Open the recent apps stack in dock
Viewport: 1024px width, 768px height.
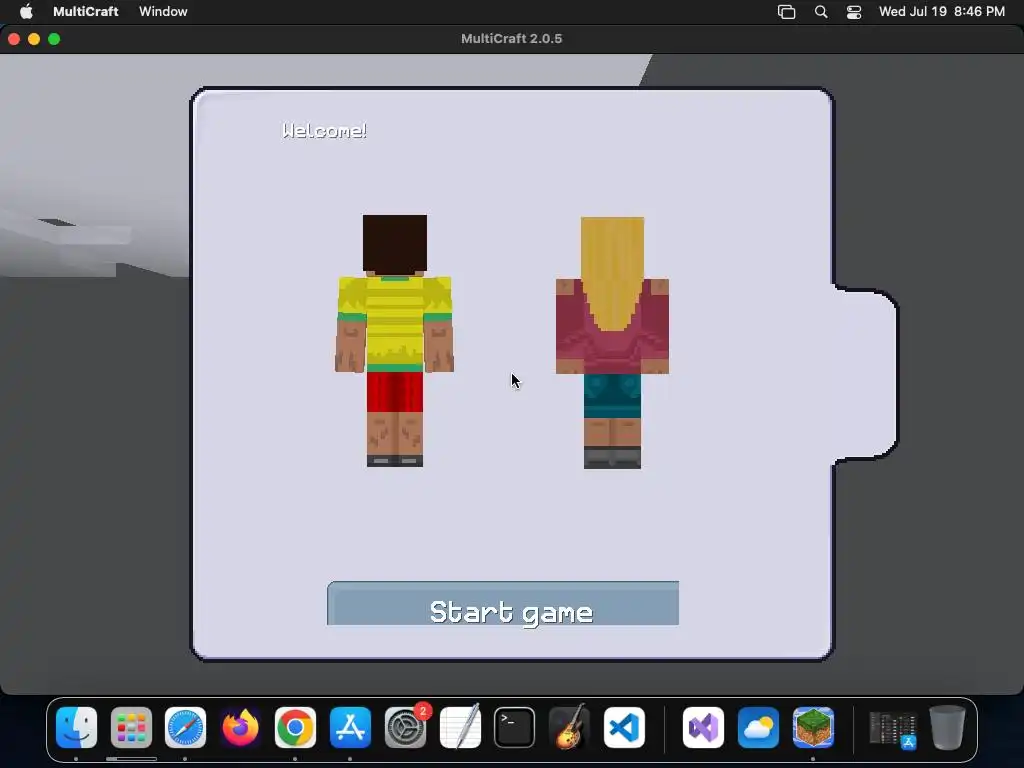pos(893,729)
